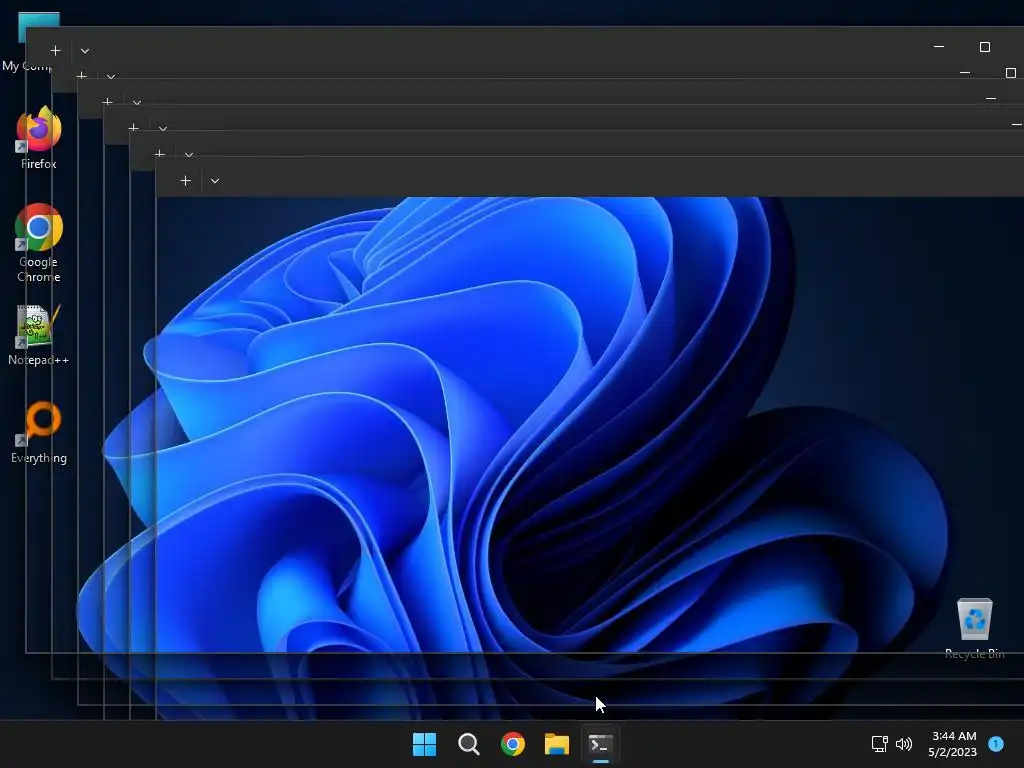
Task: Select the Firefox desktop shortcut
Action: point(39,138)
